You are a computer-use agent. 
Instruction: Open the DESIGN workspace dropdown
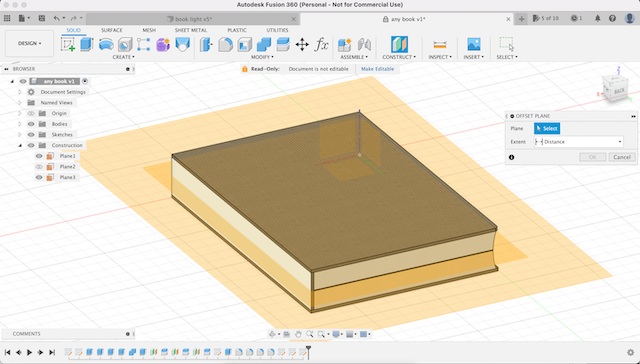tap(29, 43)
